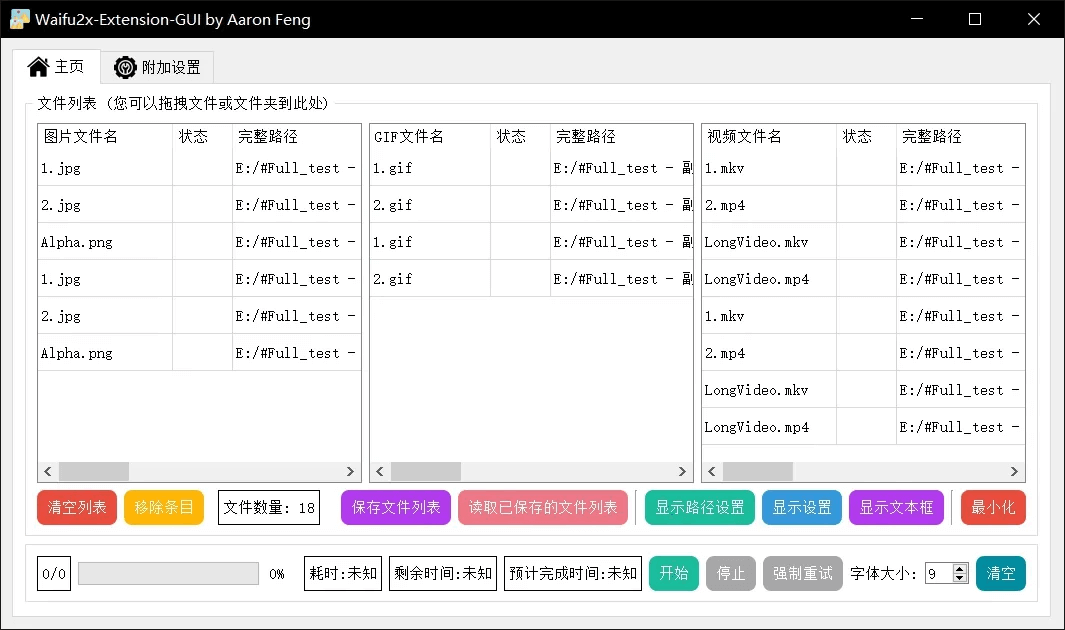The height and width of the screenshot is (630, 1065).
Task: Click 保存文件列表 to save file list
Action: point(396,508)
